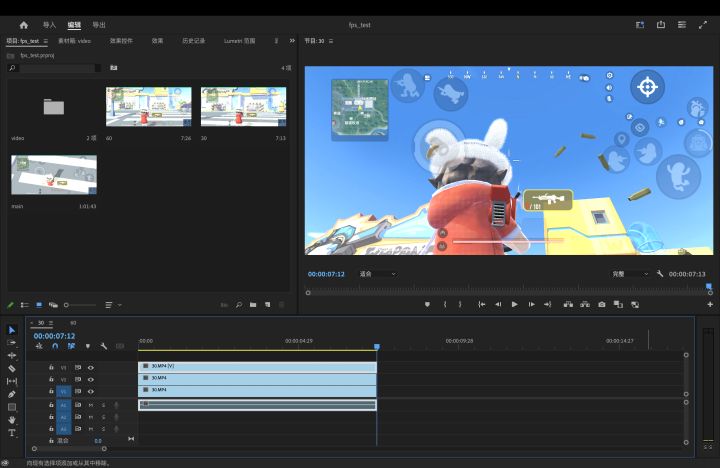Open timeline display settings wrench
This screenshot has height=468, width=720.
(x=103, y=346)
